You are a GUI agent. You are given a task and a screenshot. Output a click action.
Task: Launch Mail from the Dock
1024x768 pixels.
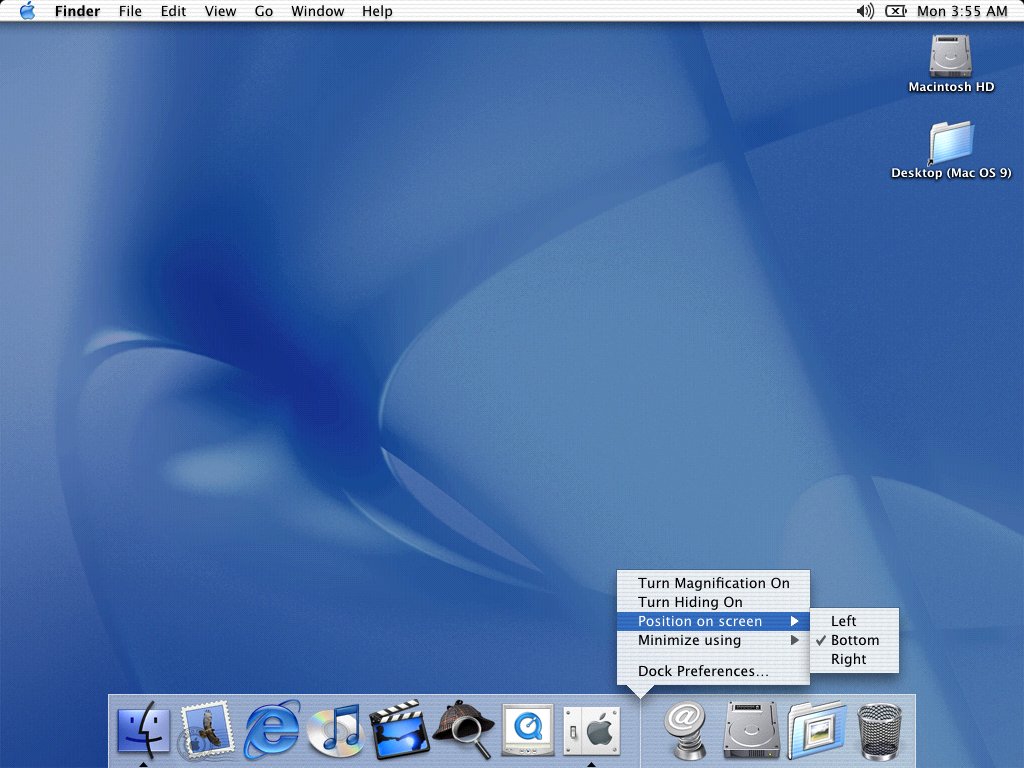pyautogui.click(x=206, y=730)
